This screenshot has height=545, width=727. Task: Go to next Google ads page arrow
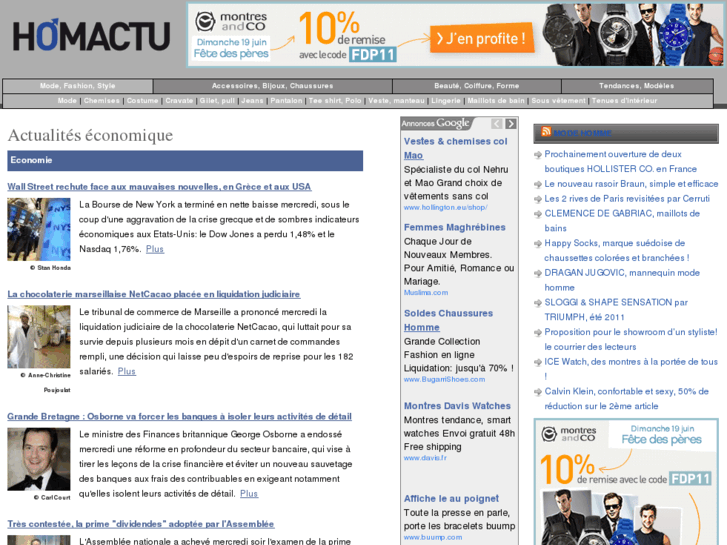(510, 123)
